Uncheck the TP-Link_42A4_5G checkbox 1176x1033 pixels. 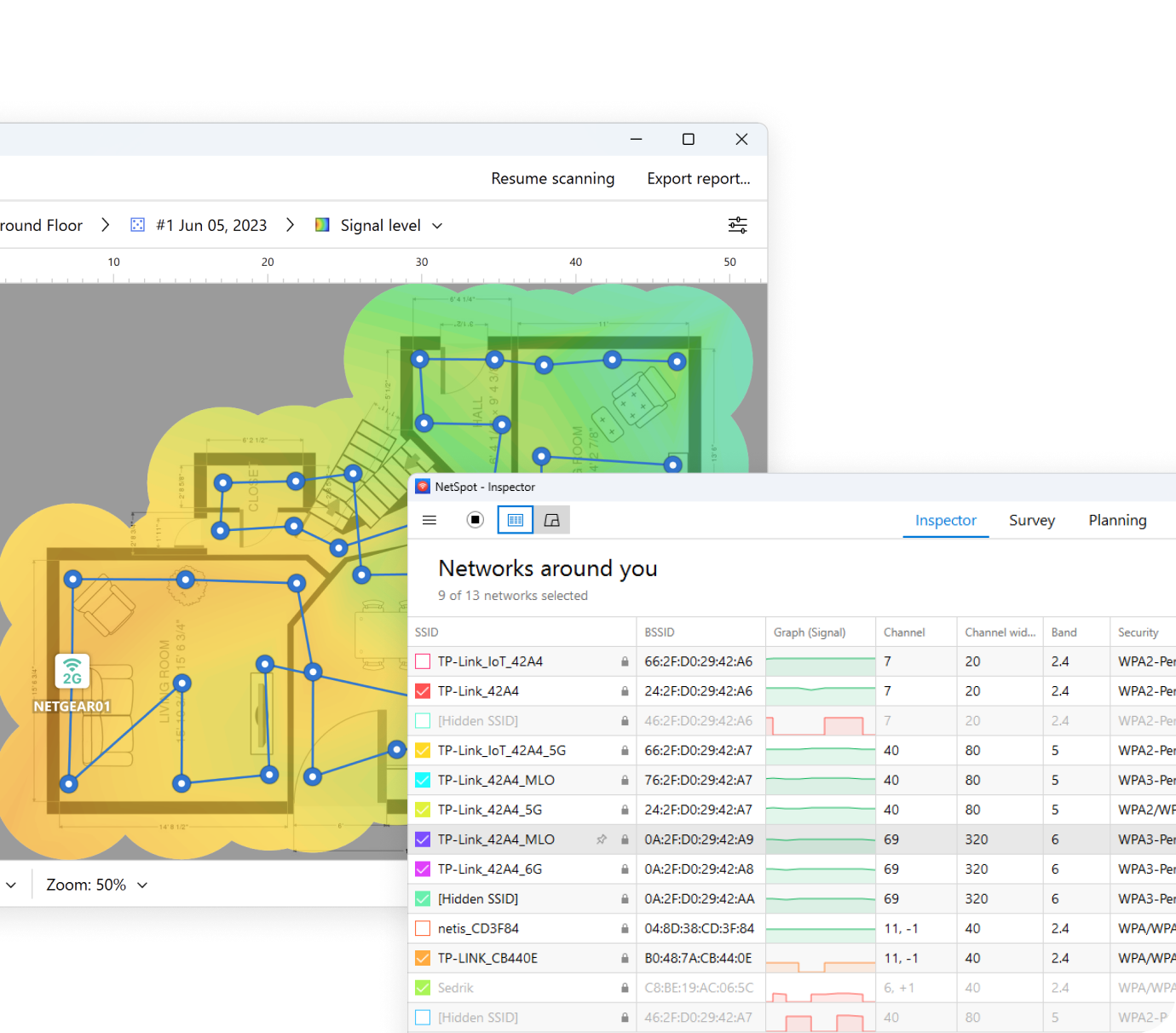click(423, 810)
